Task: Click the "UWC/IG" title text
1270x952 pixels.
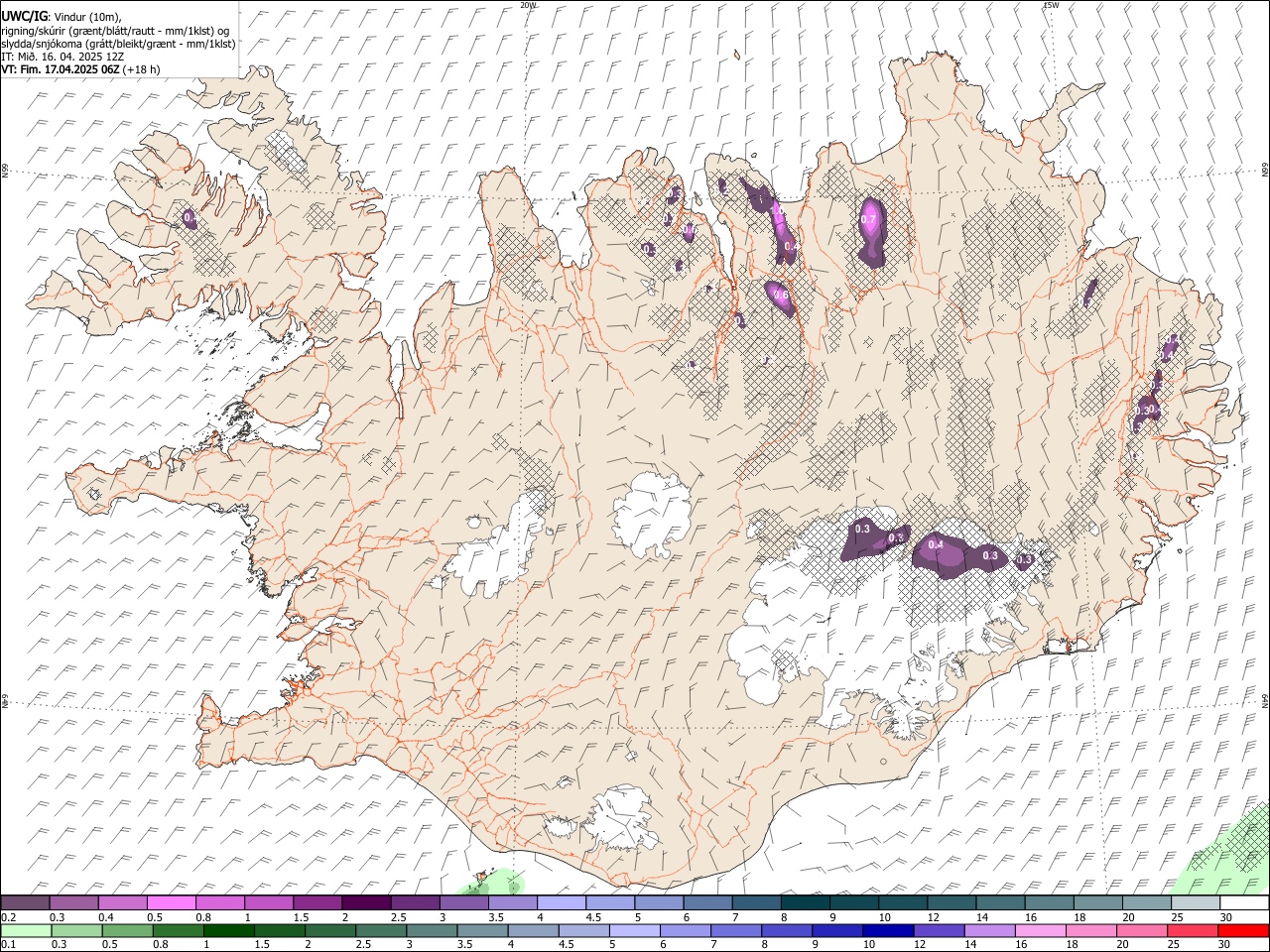Action: [24, 16]
